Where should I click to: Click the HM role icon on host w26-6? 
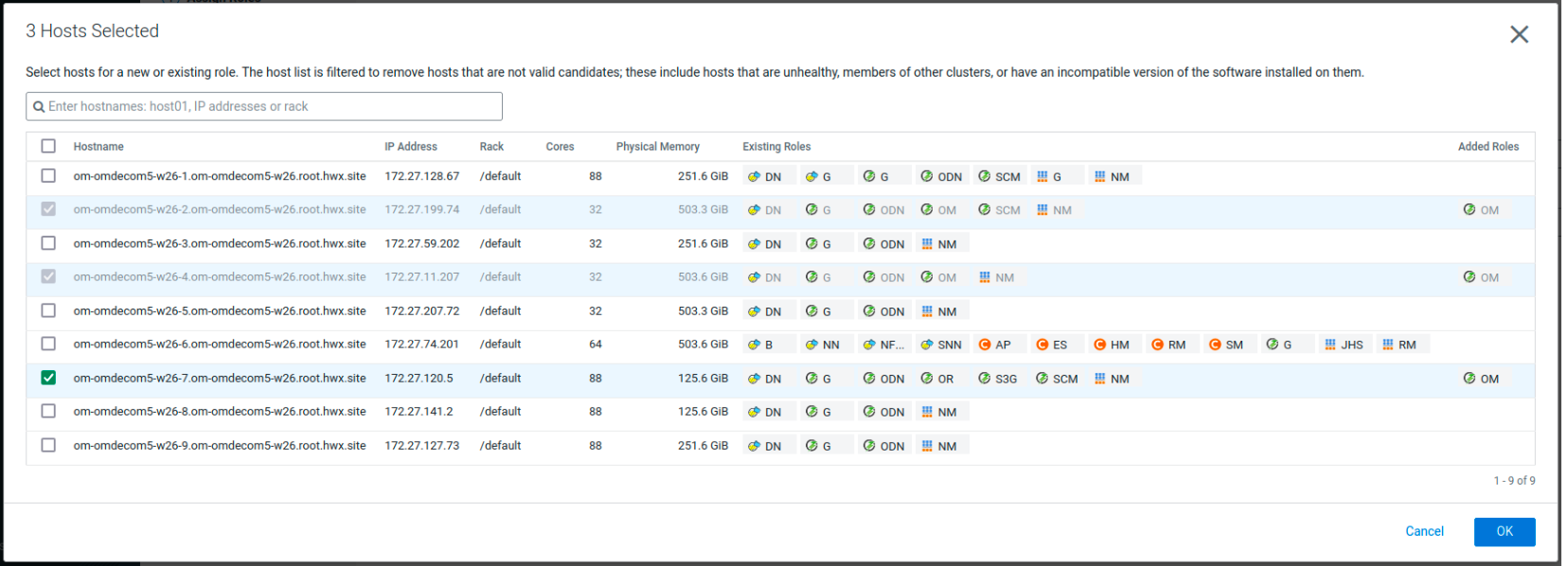click(1099, 345)
